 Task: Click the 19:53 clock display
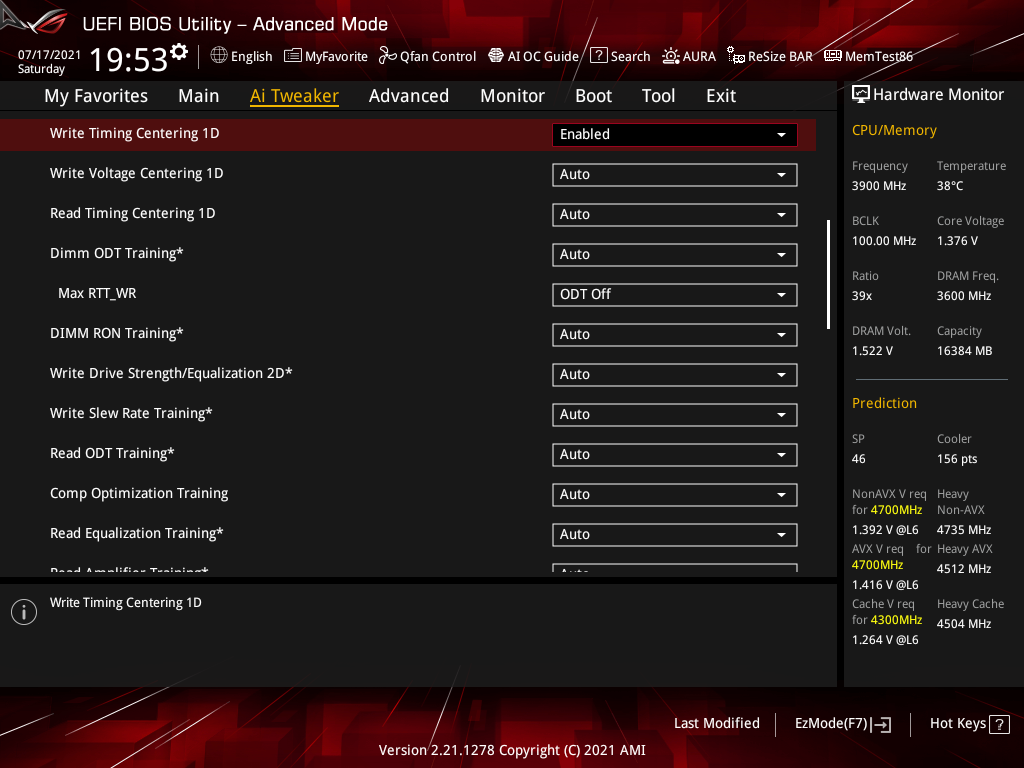pyautogui.click(x=128, y=59)
